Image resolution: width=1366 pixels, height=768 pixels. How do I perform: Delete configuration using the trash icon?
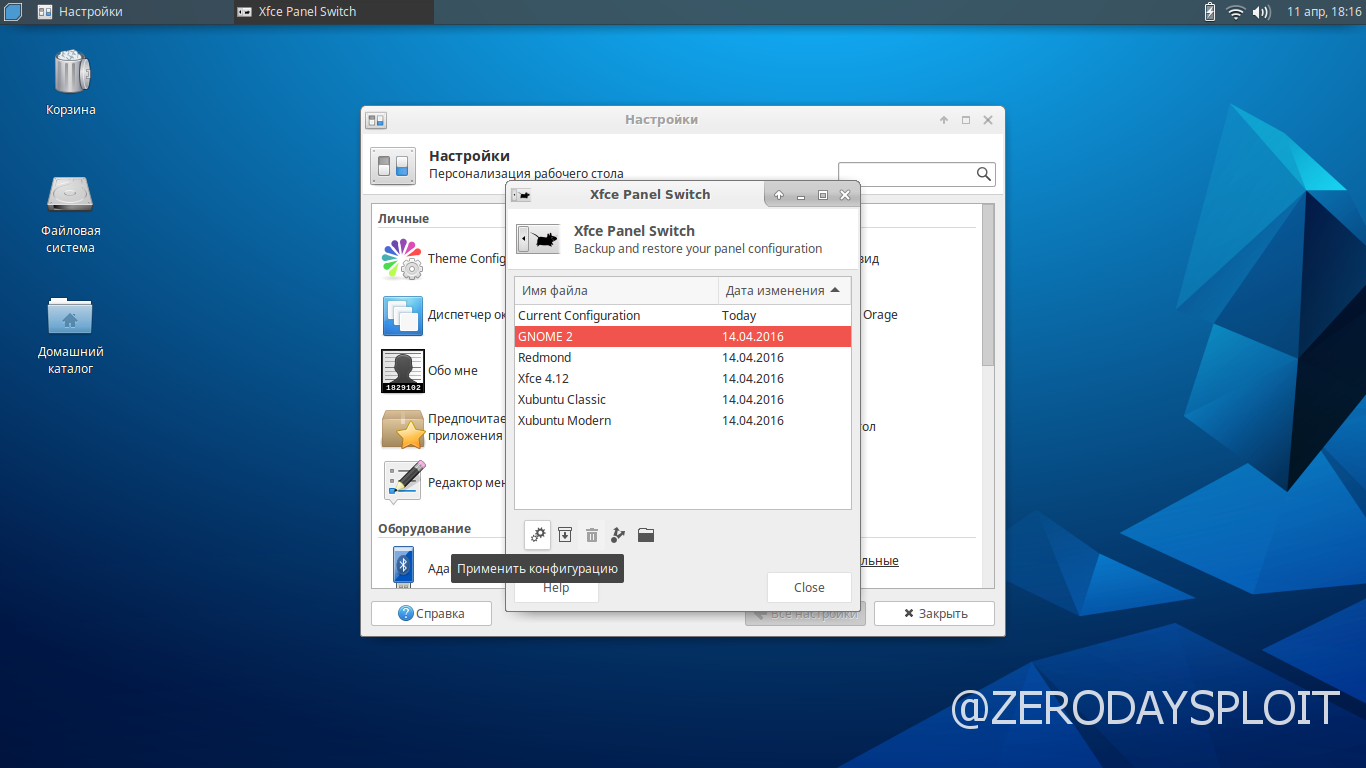click(592, 535)
